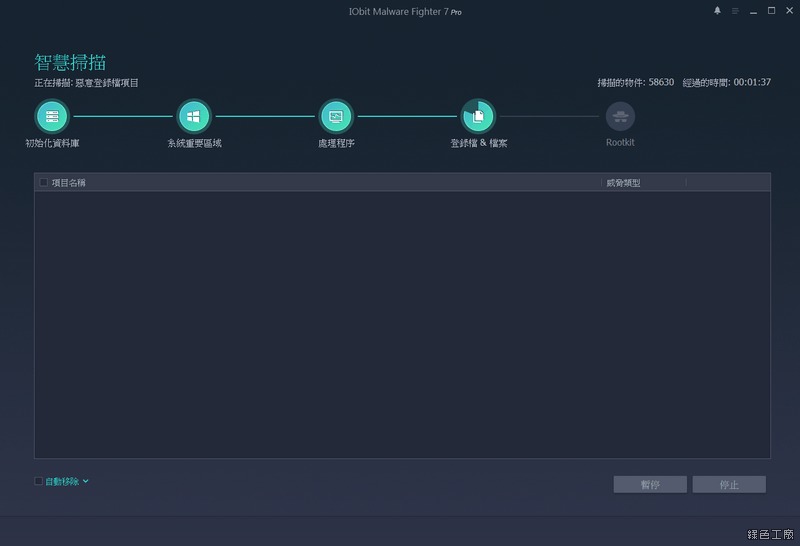
Task: Click the 登錄檔 & 檔案 step label
Action: 479,143
